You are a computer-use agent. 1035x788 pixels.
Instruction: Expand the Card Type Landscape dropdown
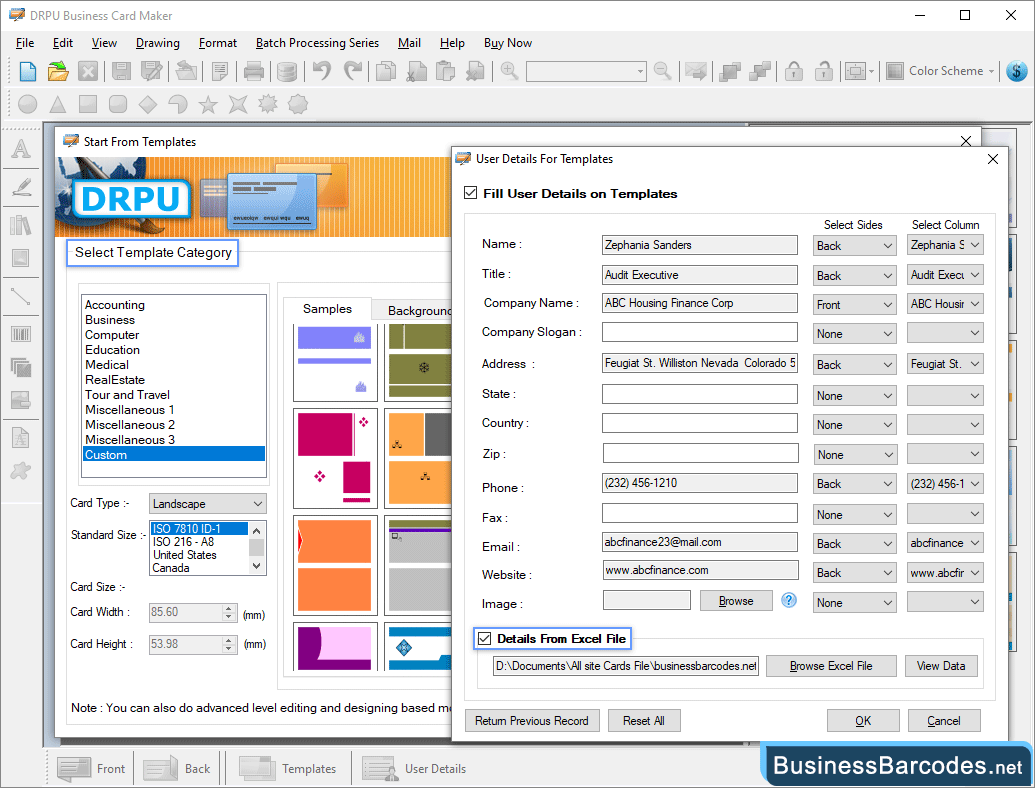click(207, 504)
